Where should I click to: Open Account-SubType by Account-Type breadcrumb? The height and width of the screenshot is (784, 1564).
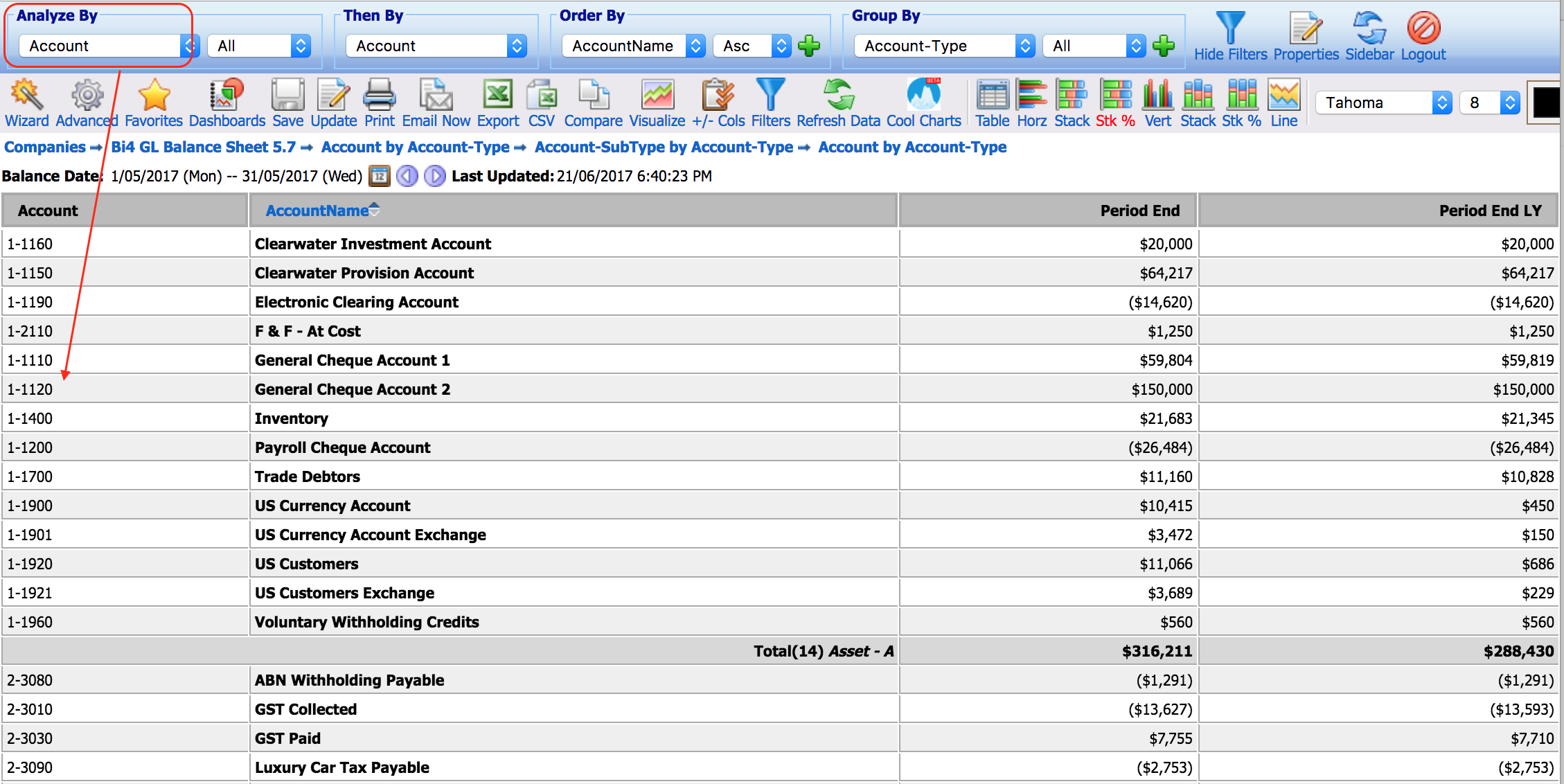pyautogui.click(x=664, y=147)
